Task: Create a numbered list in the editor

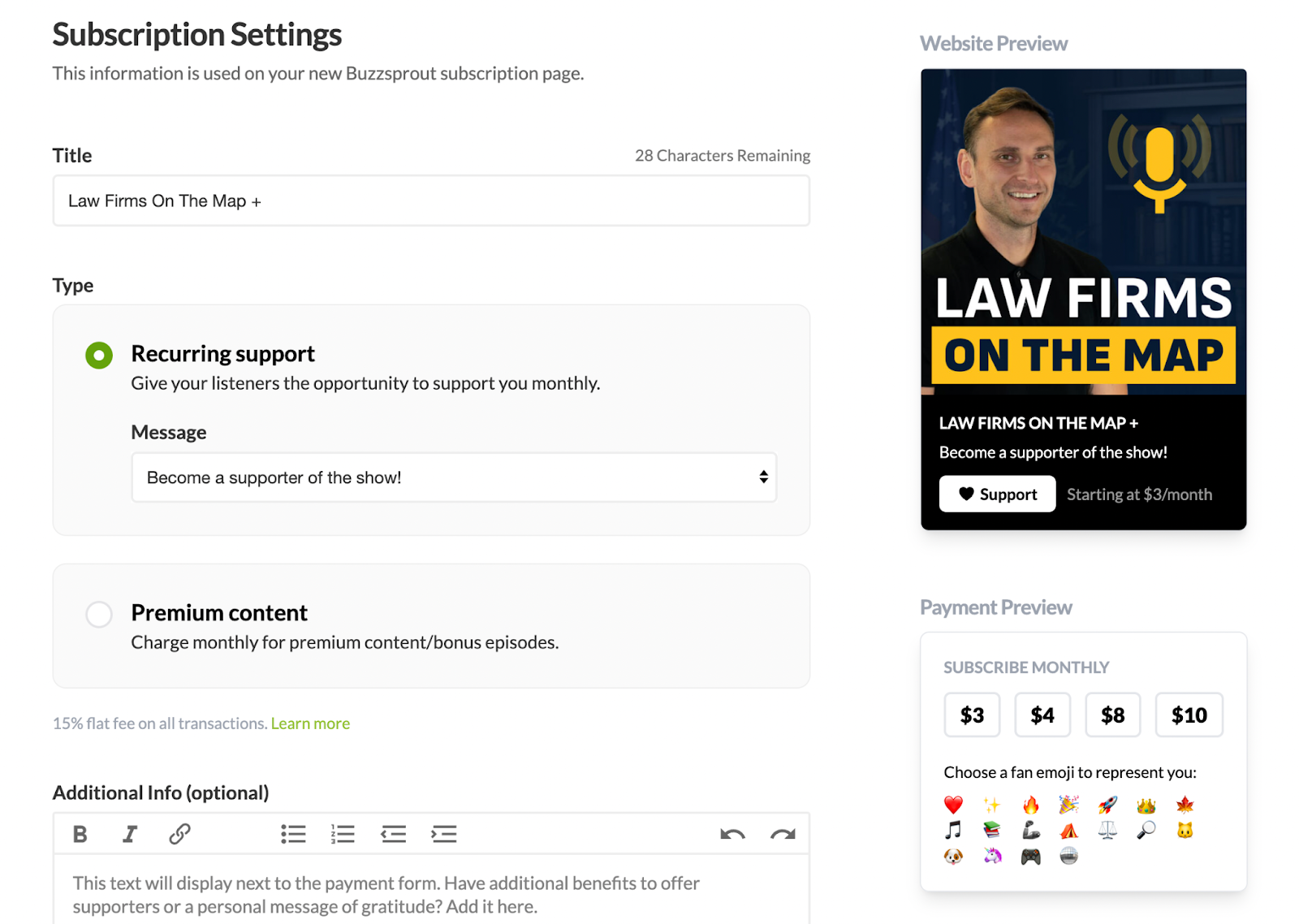Action: coord(343,834)
